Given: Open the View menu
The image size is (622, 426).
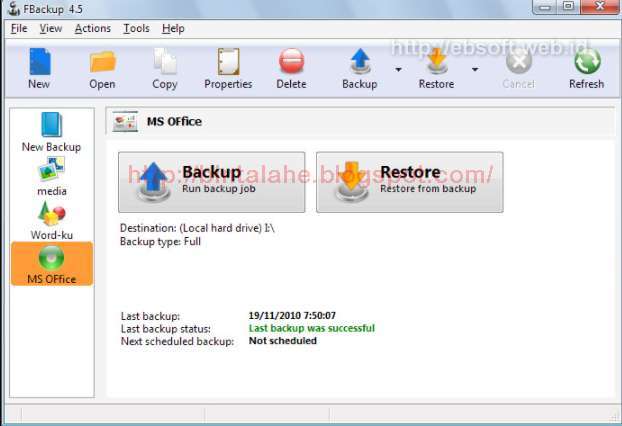Looking at the screenshot, I should coord(51,29).
